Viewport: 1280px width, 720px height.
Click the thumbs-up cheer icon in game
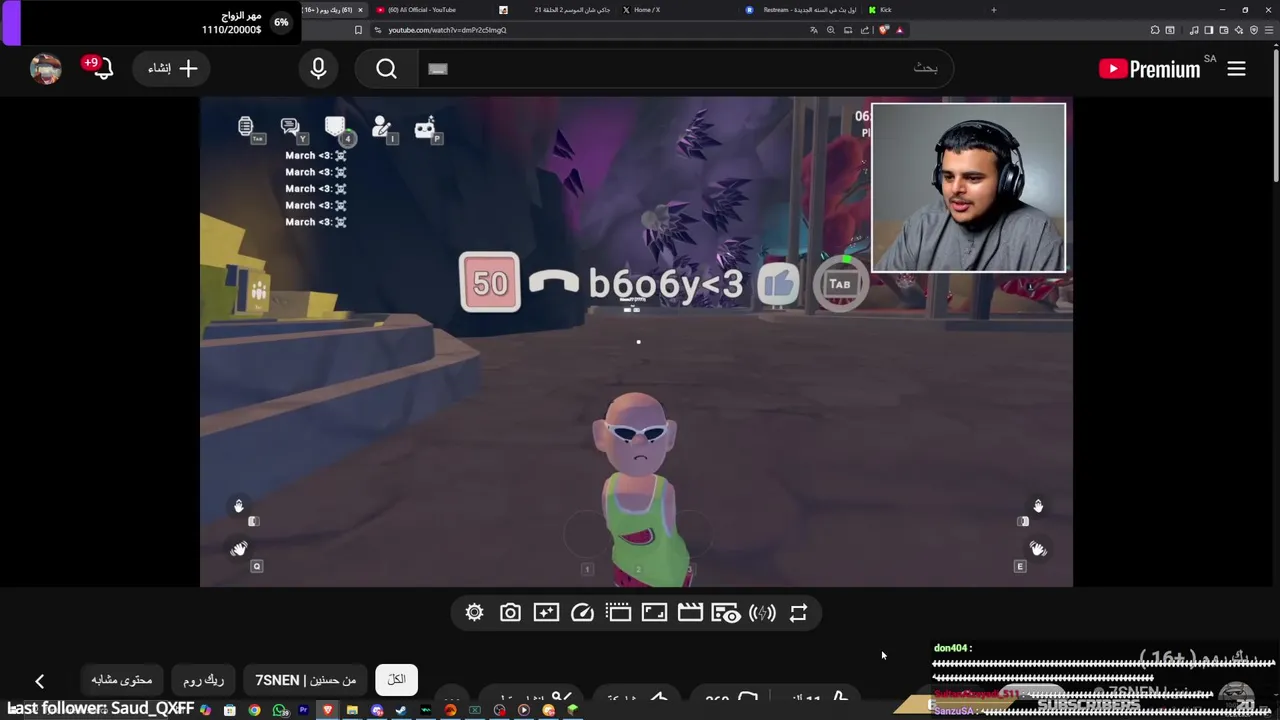[x=778, y=284]
